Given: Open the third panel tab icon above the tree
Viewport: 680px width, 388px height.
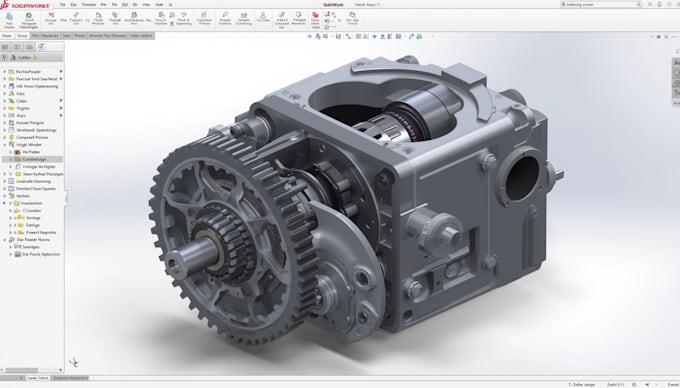Looking at the screenshot, I should (29, 47).
